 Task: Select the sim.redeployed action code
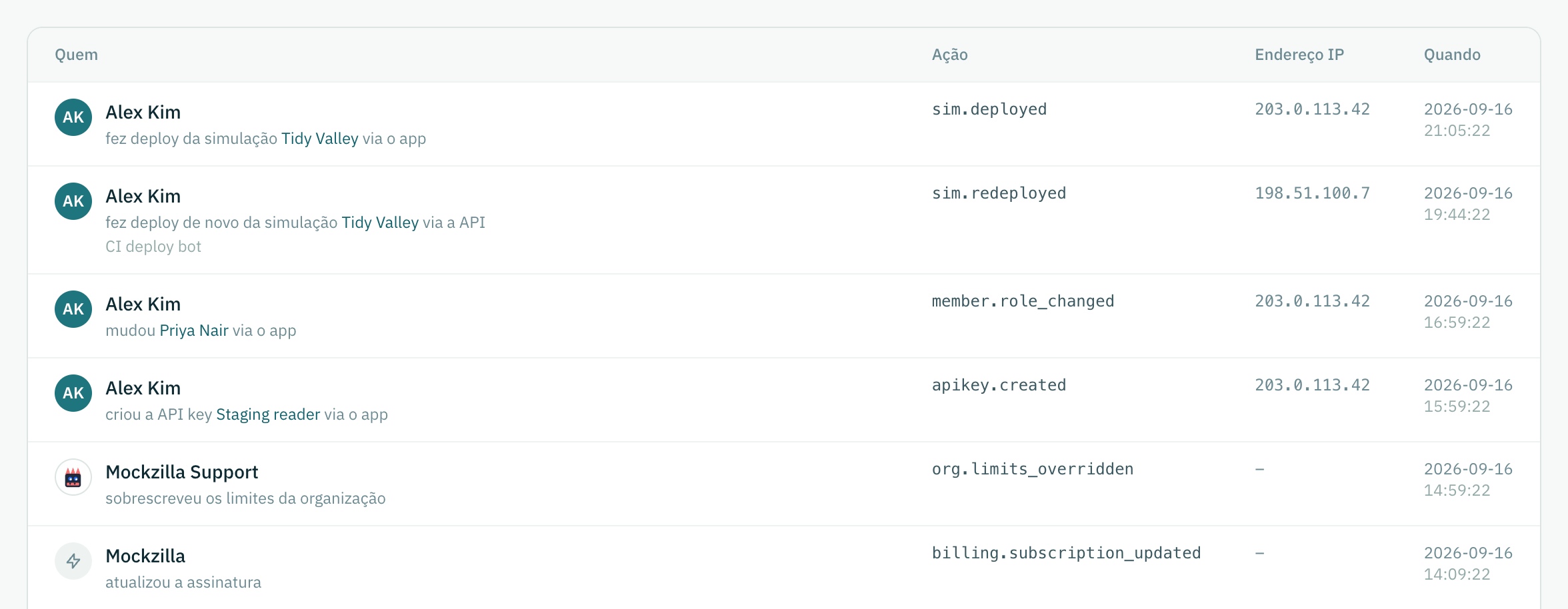(x=999, y=193)
